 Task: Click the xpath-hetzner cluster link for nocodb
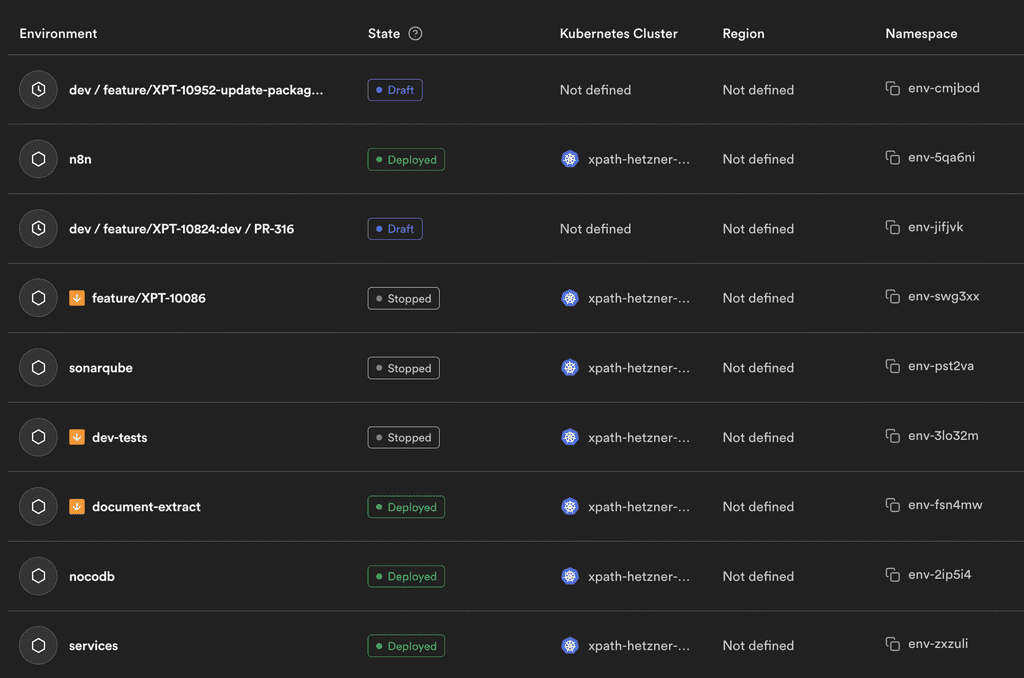pyautogui.click(x=638, y=577)
